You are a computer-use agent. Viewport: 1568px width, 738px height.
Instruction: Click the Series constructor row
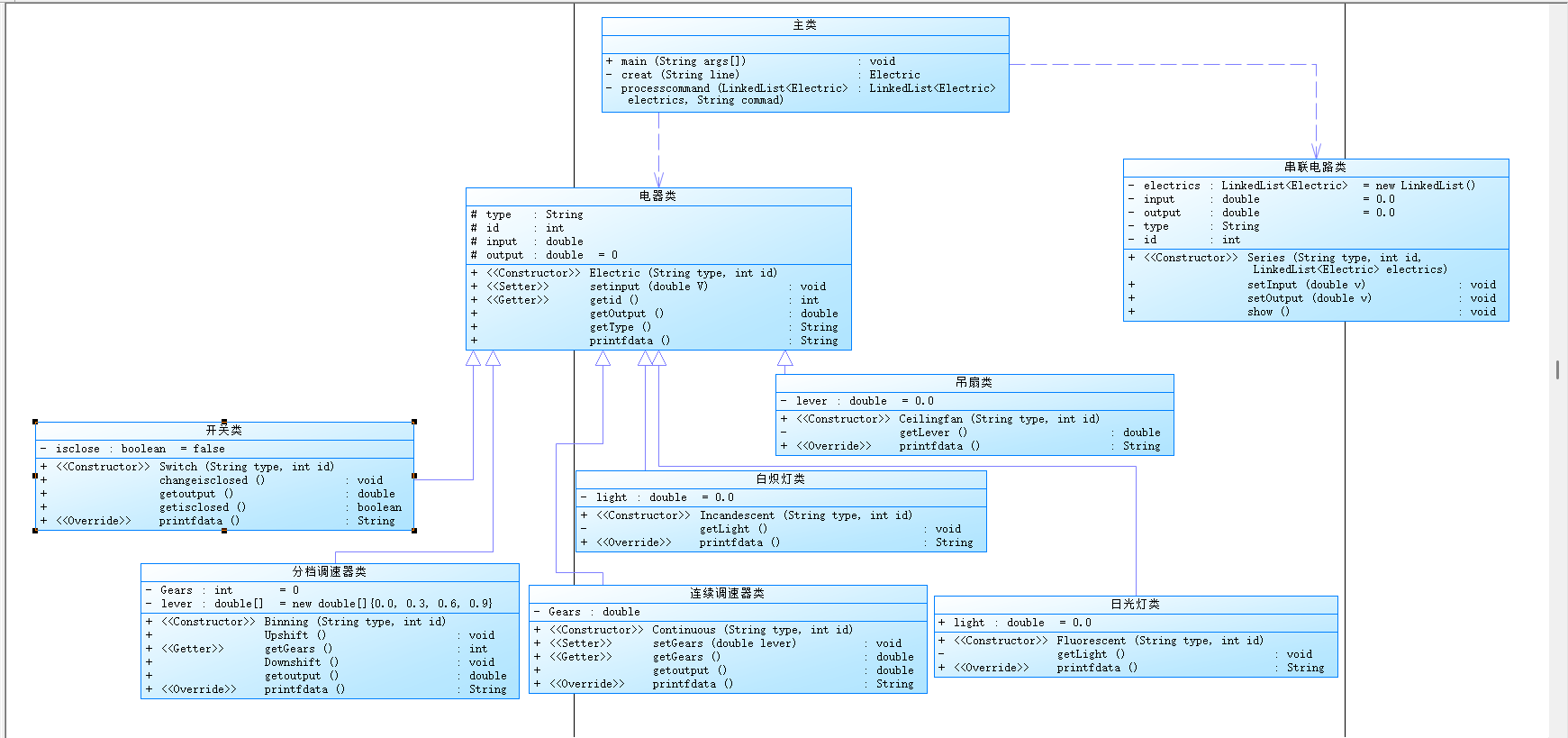click(1288, 263)
